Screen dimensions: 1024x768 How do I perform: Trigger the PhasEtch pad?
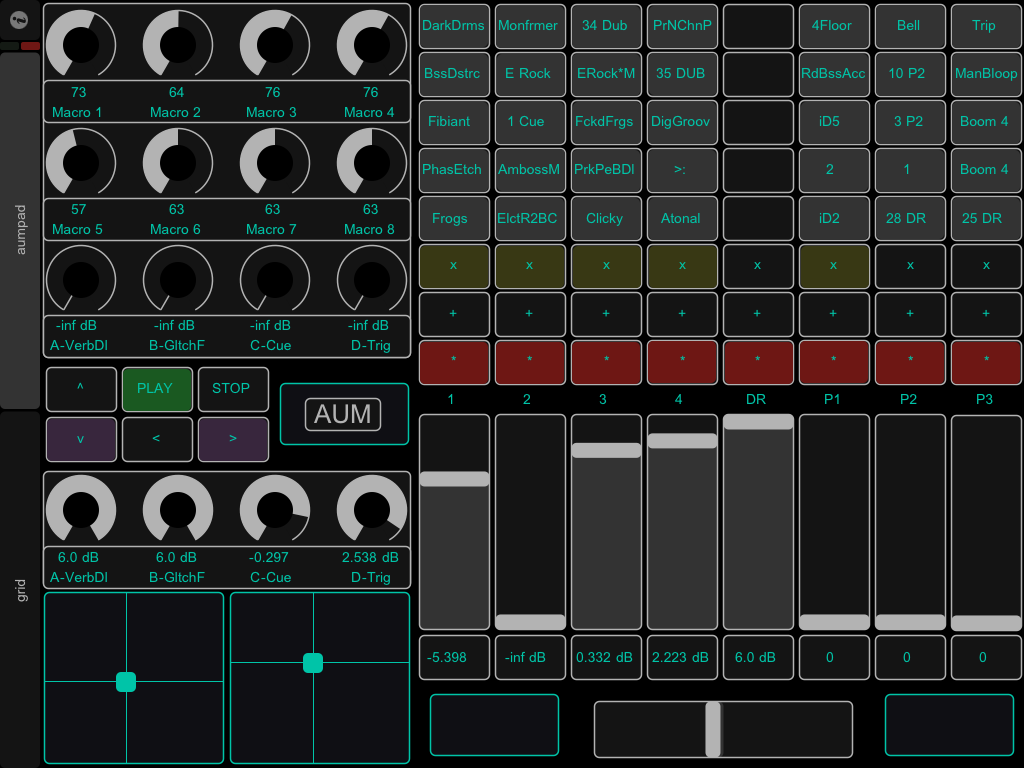point(454,170)
